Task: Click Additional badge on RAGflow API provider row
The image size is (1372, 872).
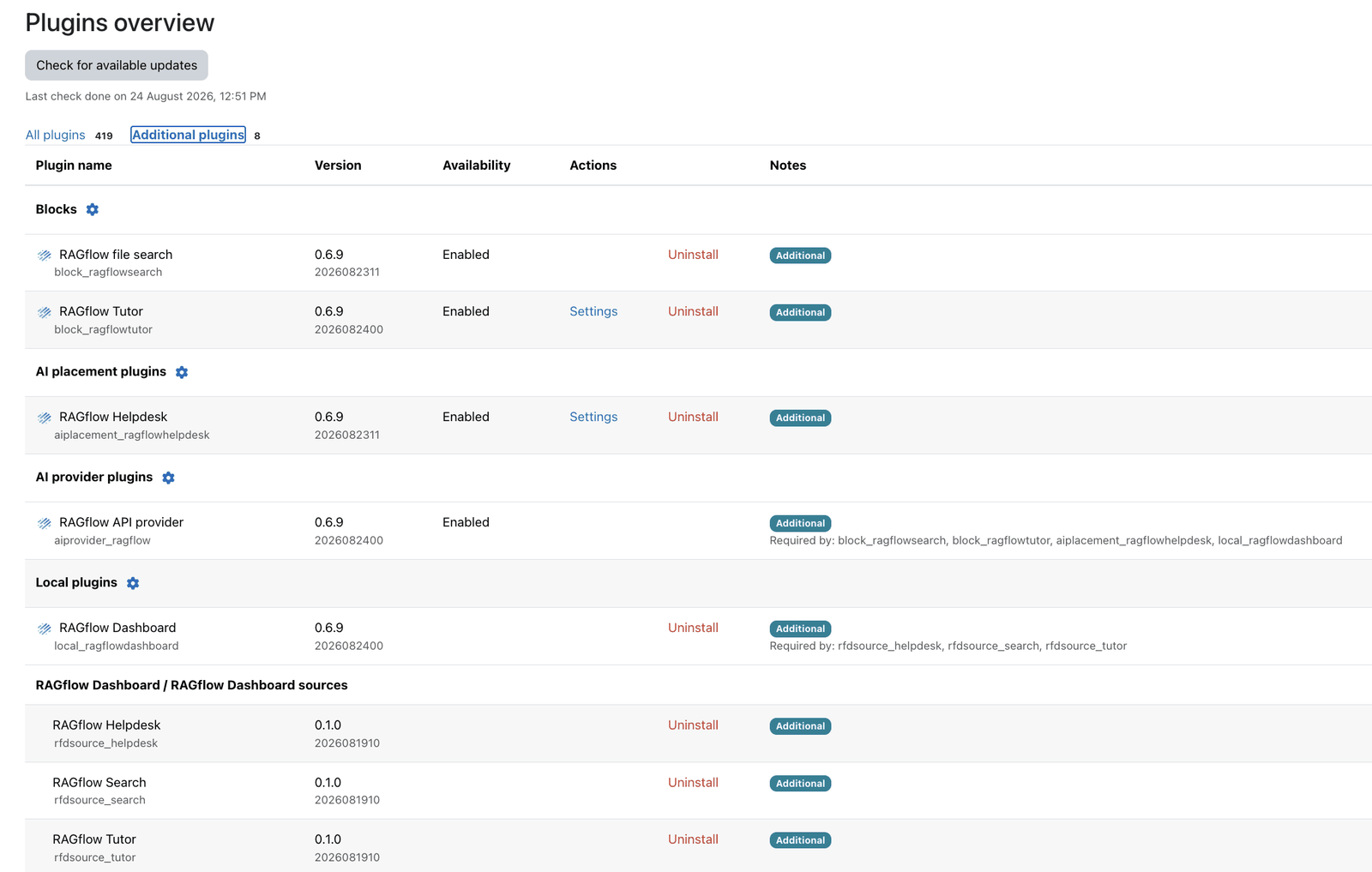Action: (800, 523)
